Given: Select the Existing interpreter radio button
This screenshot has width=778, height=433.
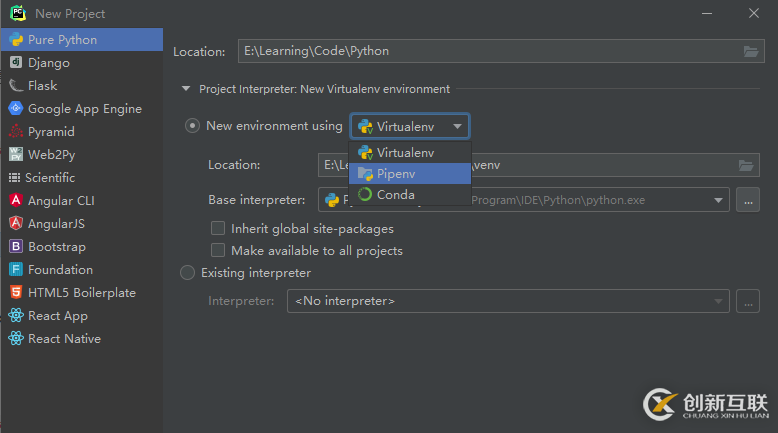Looking at the screenshot, I should coord(188,273).
